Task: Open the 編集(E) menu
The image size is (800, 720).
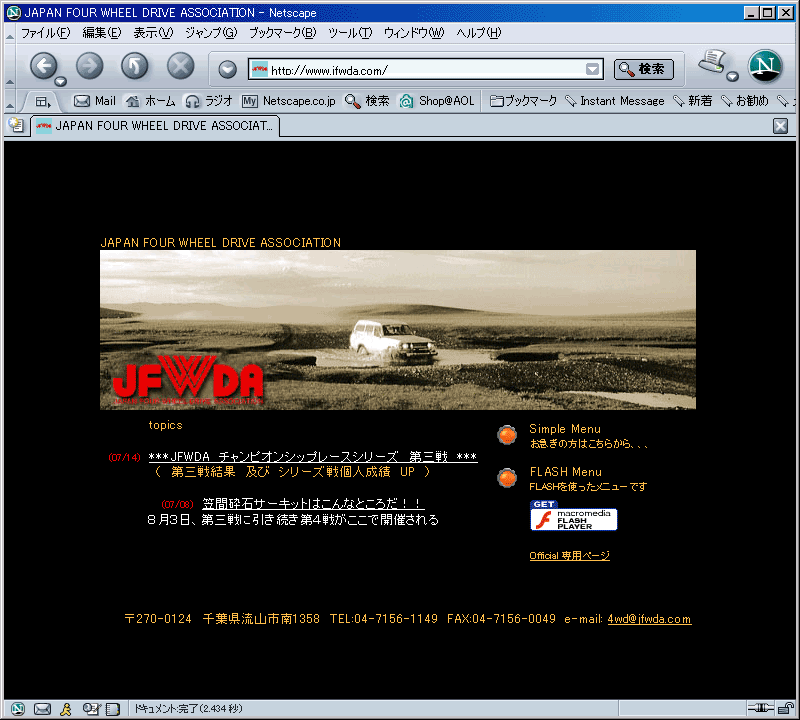Action: pos(102,33)
